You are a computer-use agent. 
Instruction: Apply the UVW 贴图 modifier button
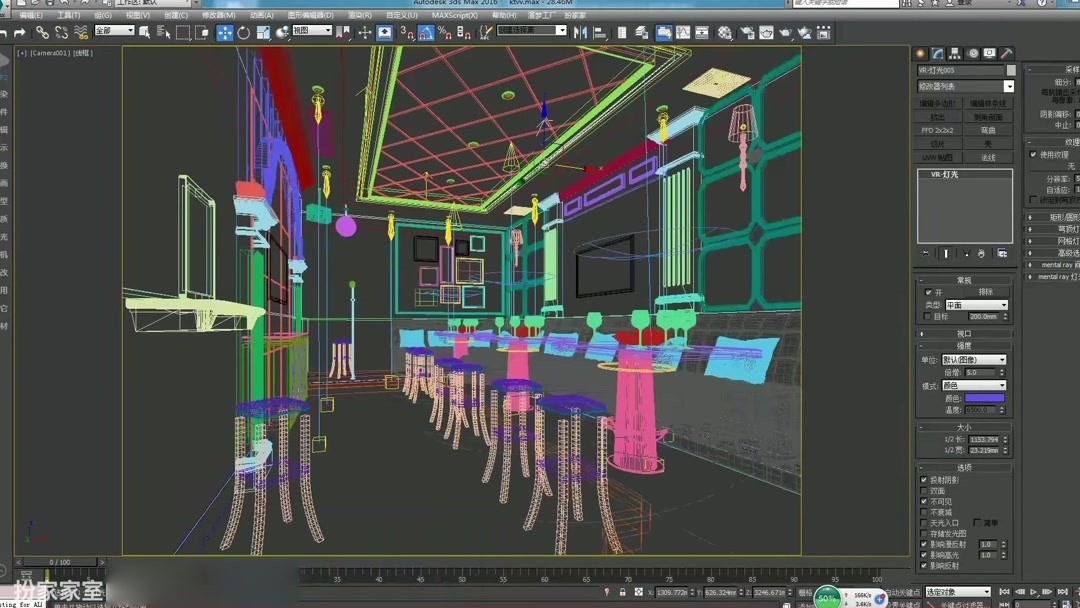[937, 158]
